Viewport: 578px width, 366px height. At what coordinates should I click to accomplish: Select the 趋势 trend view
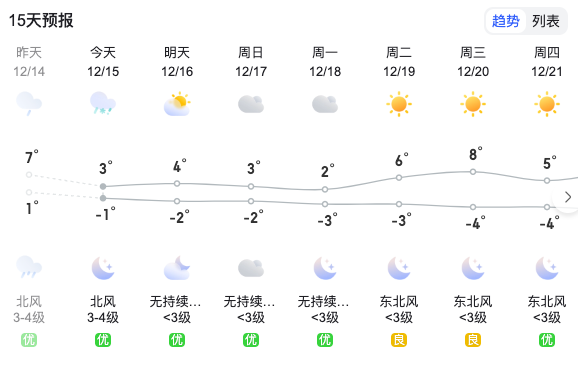click(x=505, y=21)
